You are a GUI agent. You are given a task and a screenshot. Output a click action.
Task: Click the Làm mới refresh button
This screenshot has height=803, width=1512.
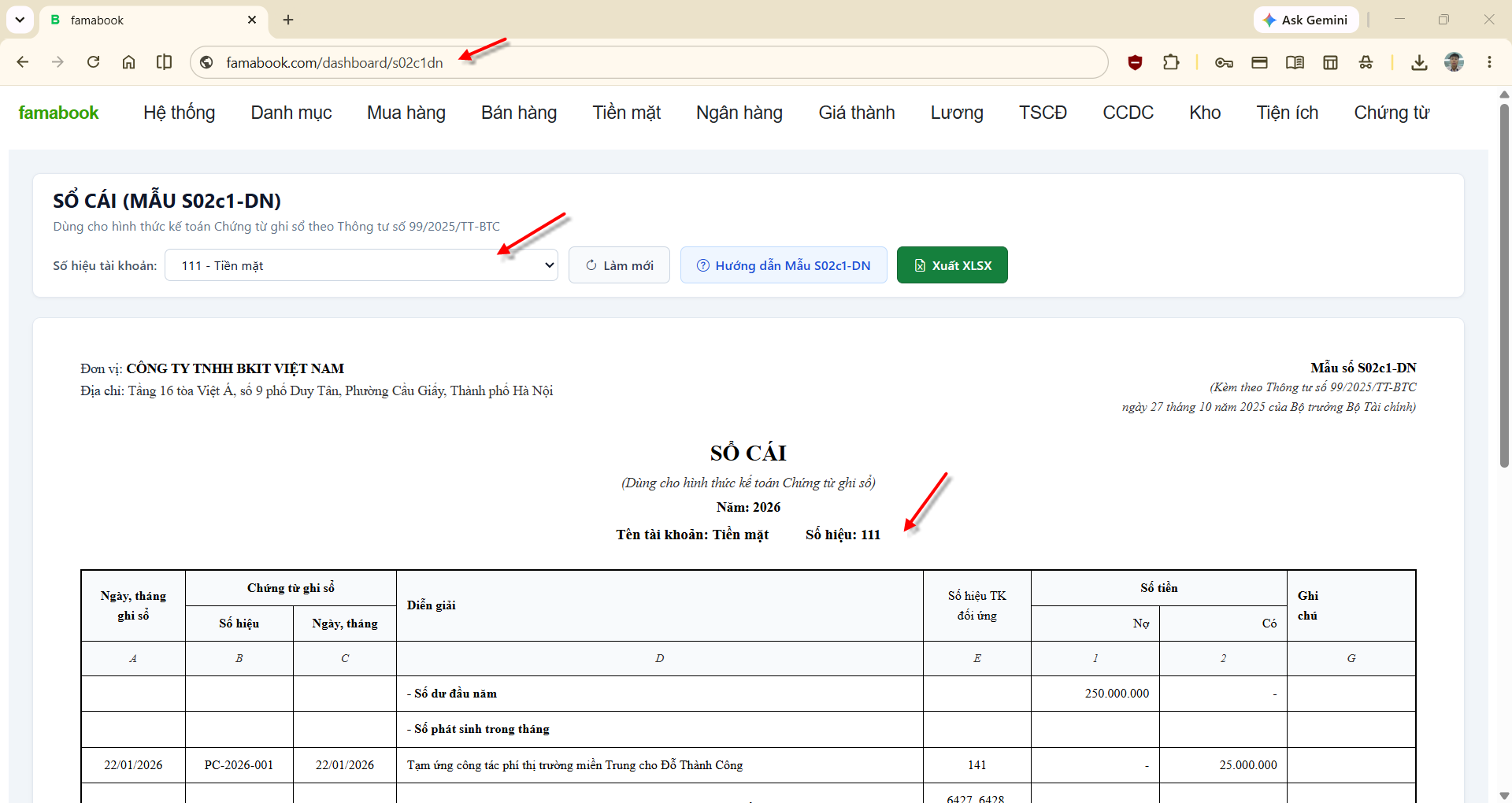pyautogui.click(x=619, y=265)
